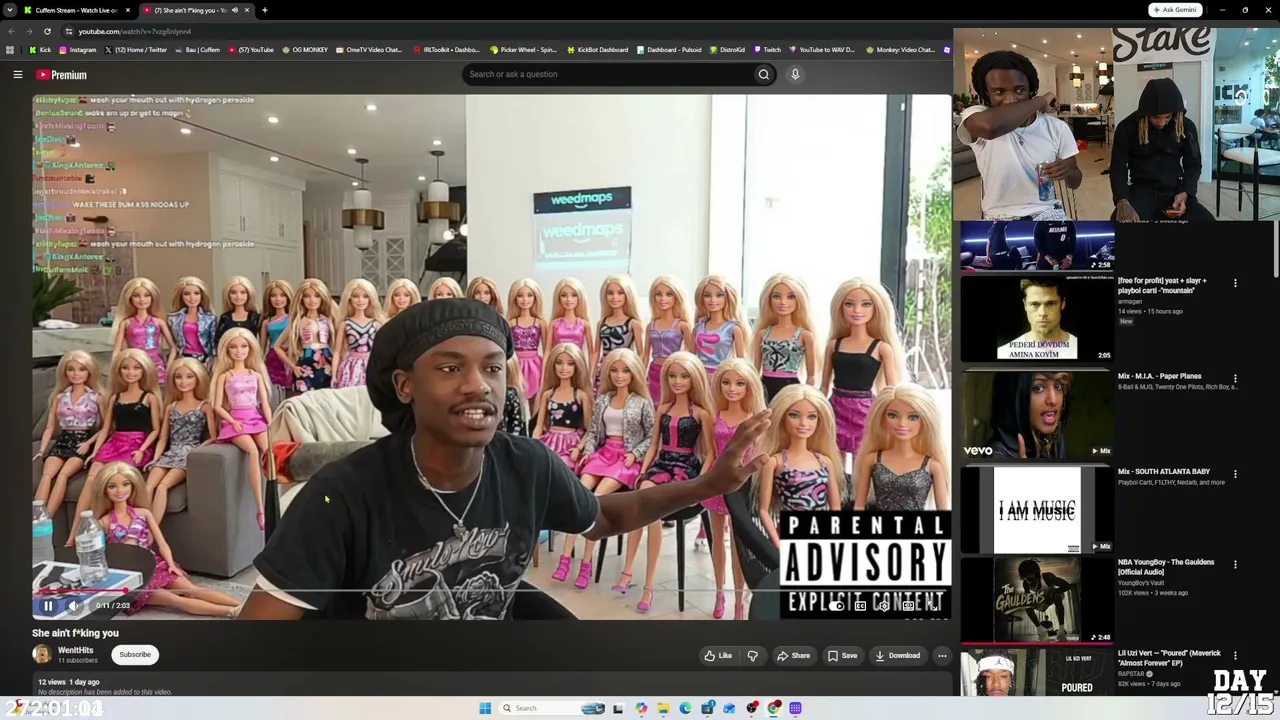Mute the video using the speaker icon
The height and width of the screenshot is (720, 1280).
tap(73, 605)
